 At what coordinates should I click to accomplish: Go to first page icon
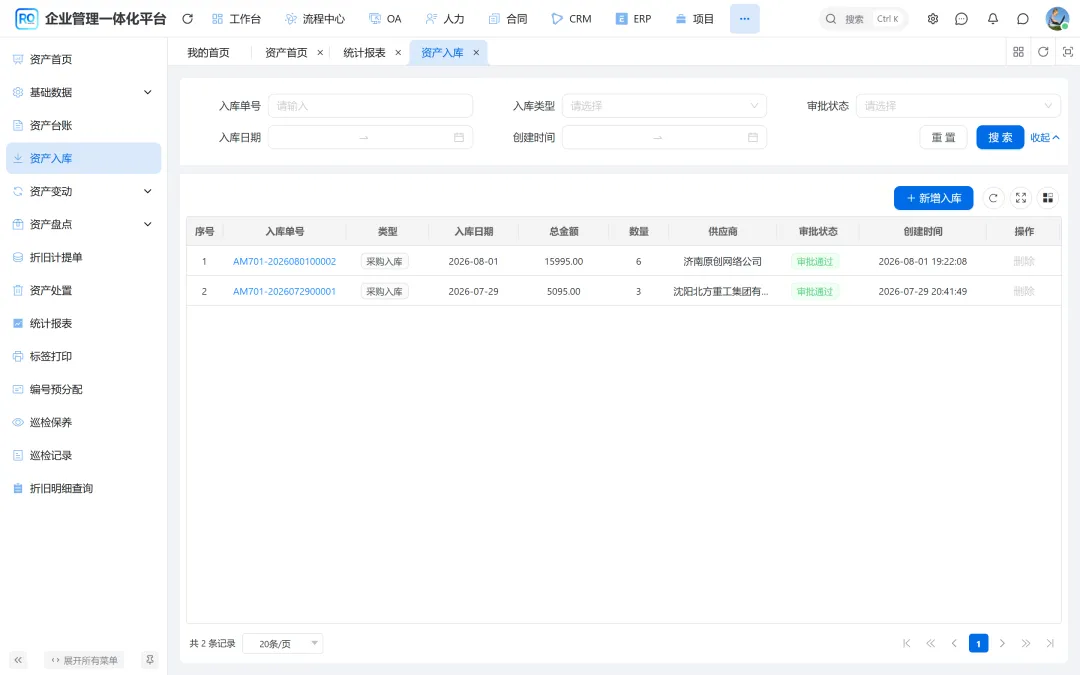tap(906, 643)
